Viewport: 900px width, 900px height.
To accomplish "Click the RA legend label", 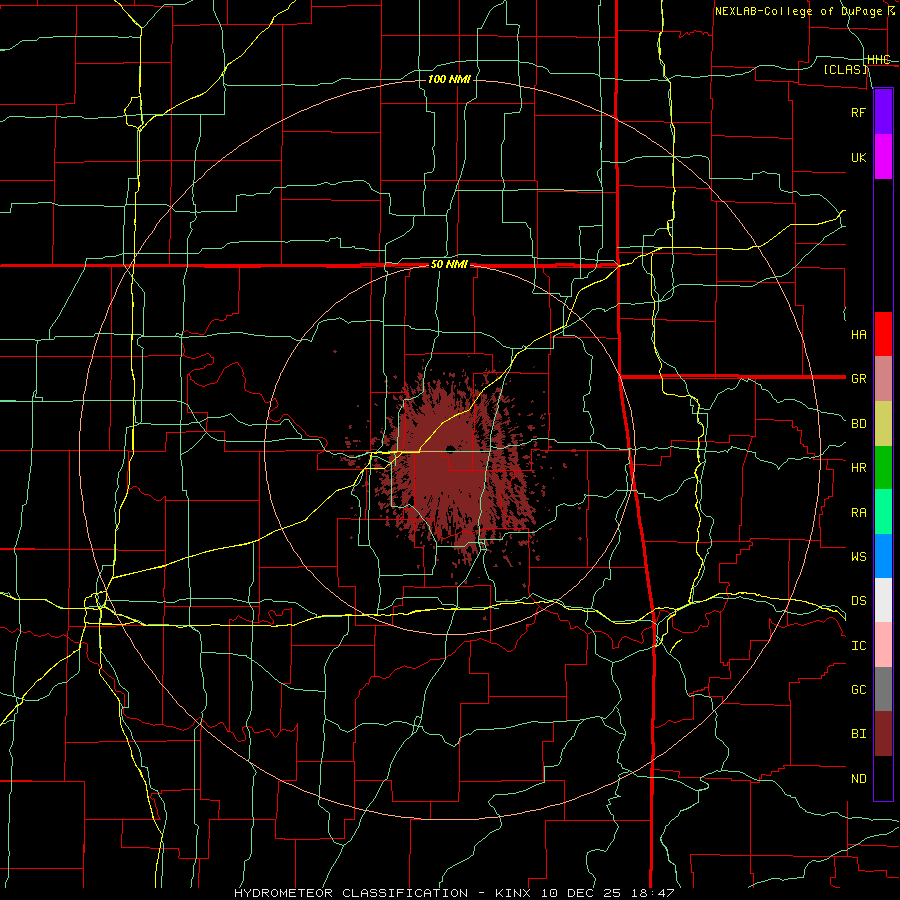I will [858, 513].
